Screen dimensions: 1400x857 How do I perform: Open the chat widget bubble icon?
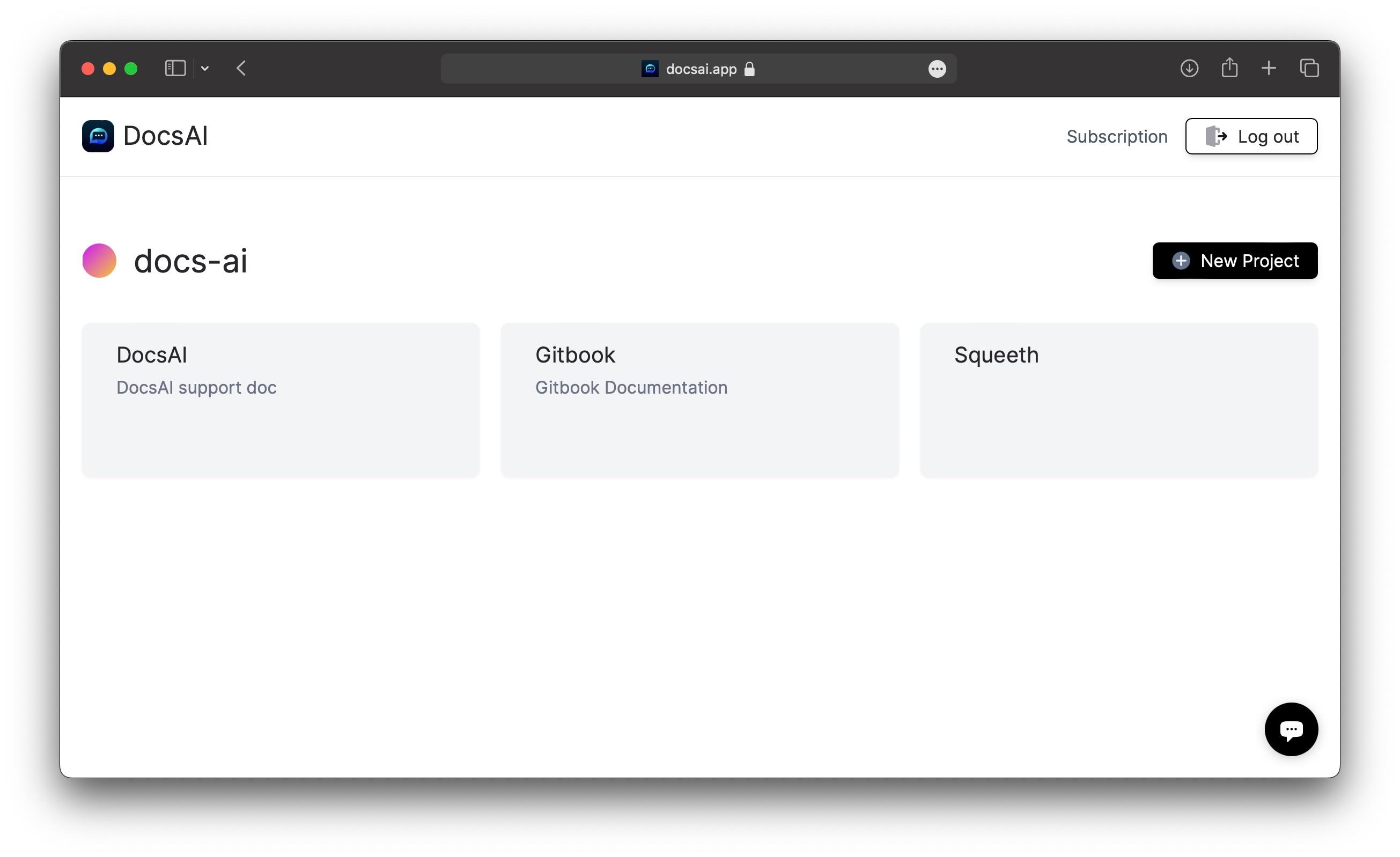[x=1291, y=729]
